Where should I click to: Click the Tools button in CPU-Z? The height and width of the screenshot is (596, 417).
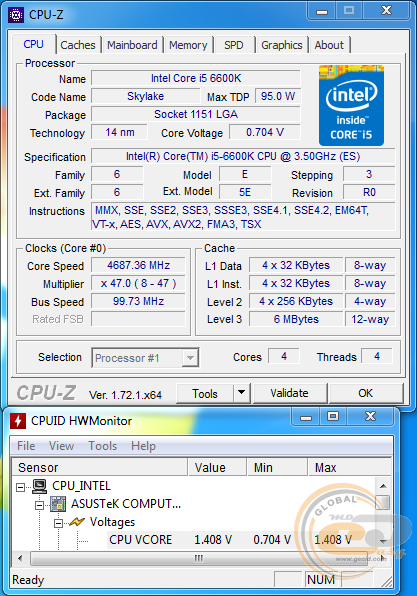pyautogui.click(x=205, y=393)
